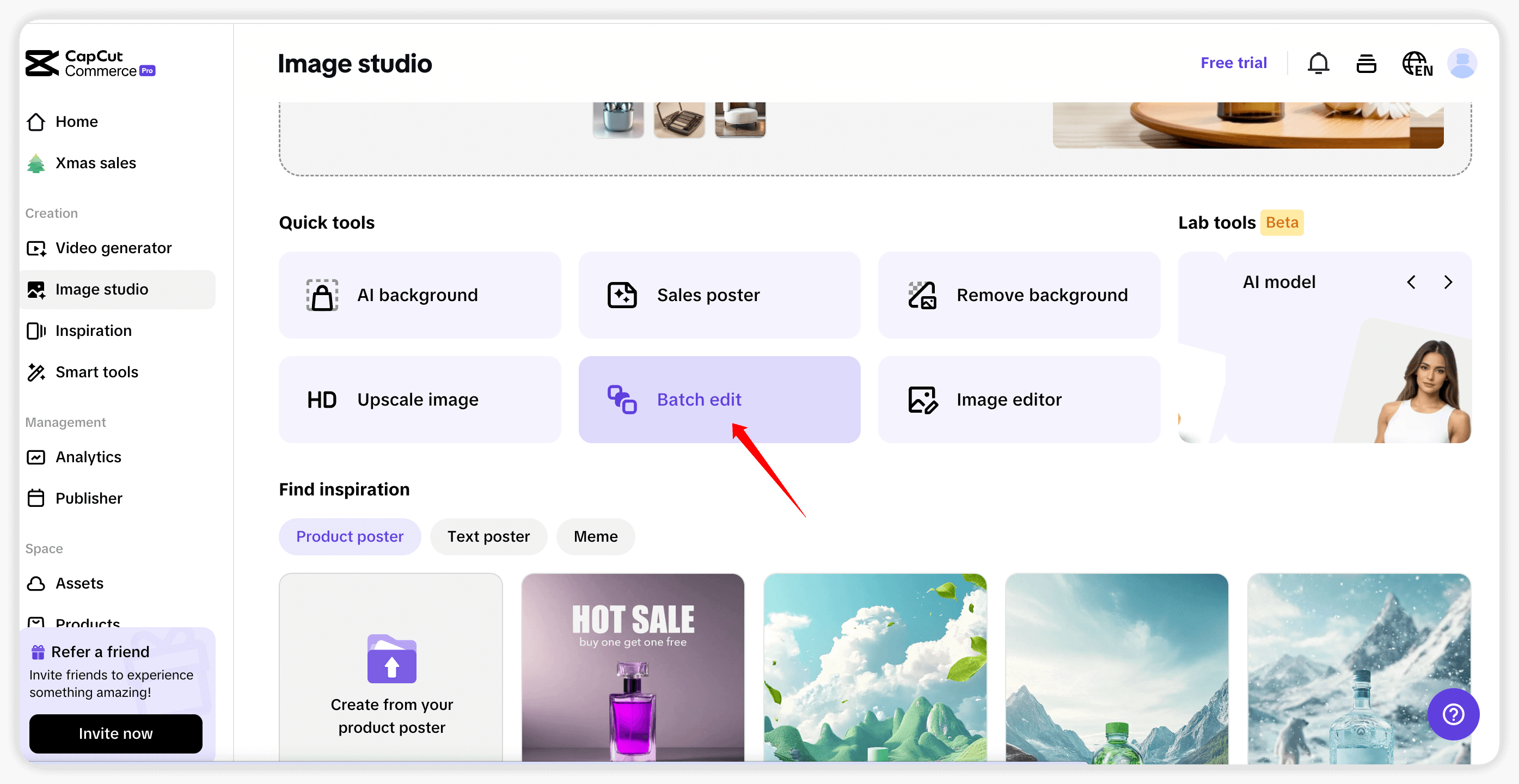Open the mountain green bottle template
Image resolution: width=1519 pixels, height=784 pixels.
click(1117, 669)
